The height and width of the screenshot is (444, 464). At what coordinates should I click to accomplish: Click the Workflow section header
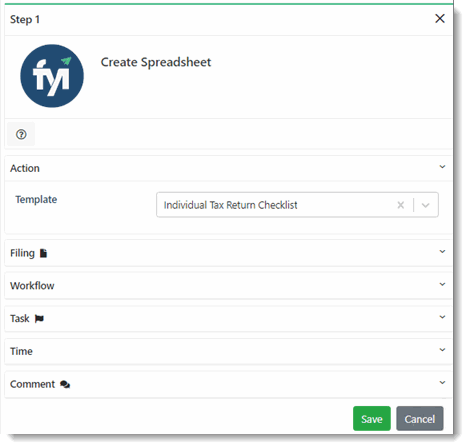228,286
